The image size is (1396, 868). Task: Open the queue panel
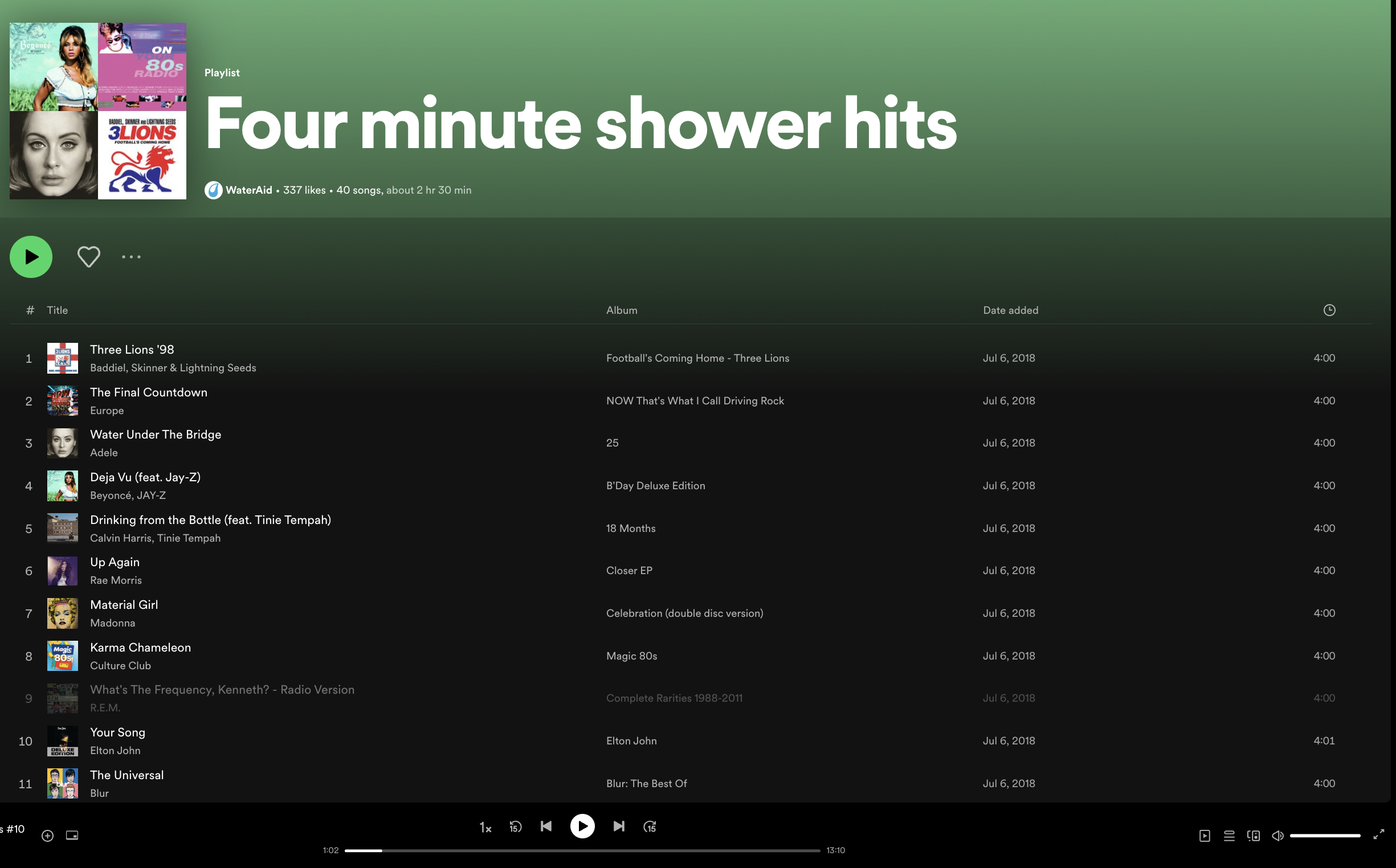1229,836
